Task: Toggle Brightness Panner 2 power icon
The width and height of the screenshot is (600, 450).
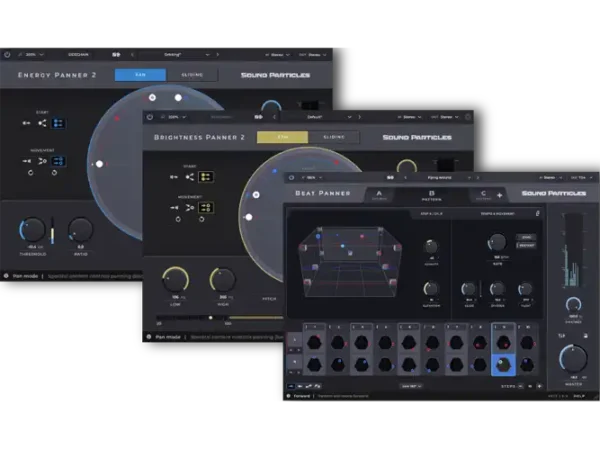Action: tap(150, 117)
